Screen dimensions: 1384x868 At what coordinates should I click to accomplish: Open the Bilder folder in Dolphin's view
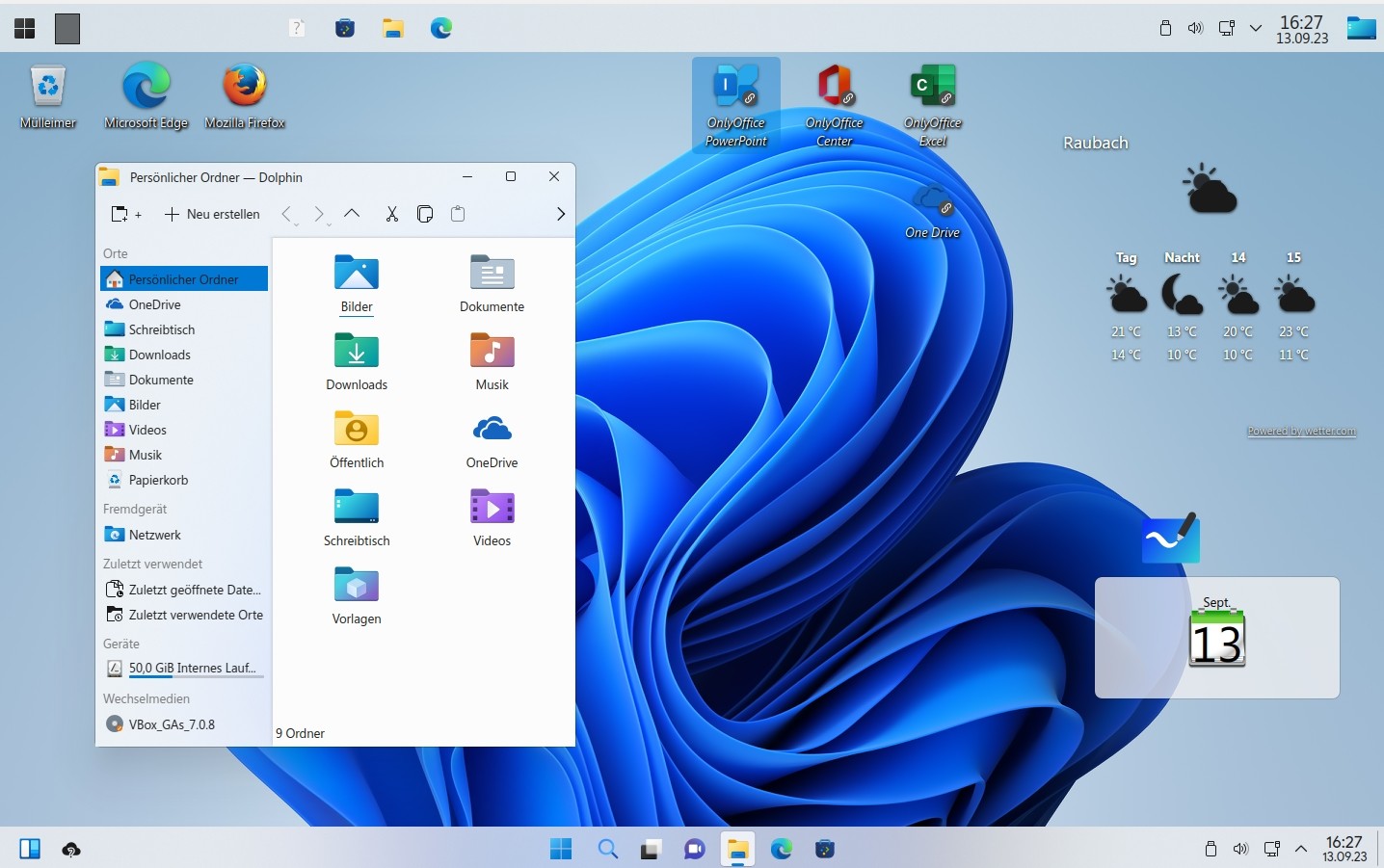coord(356,279)
